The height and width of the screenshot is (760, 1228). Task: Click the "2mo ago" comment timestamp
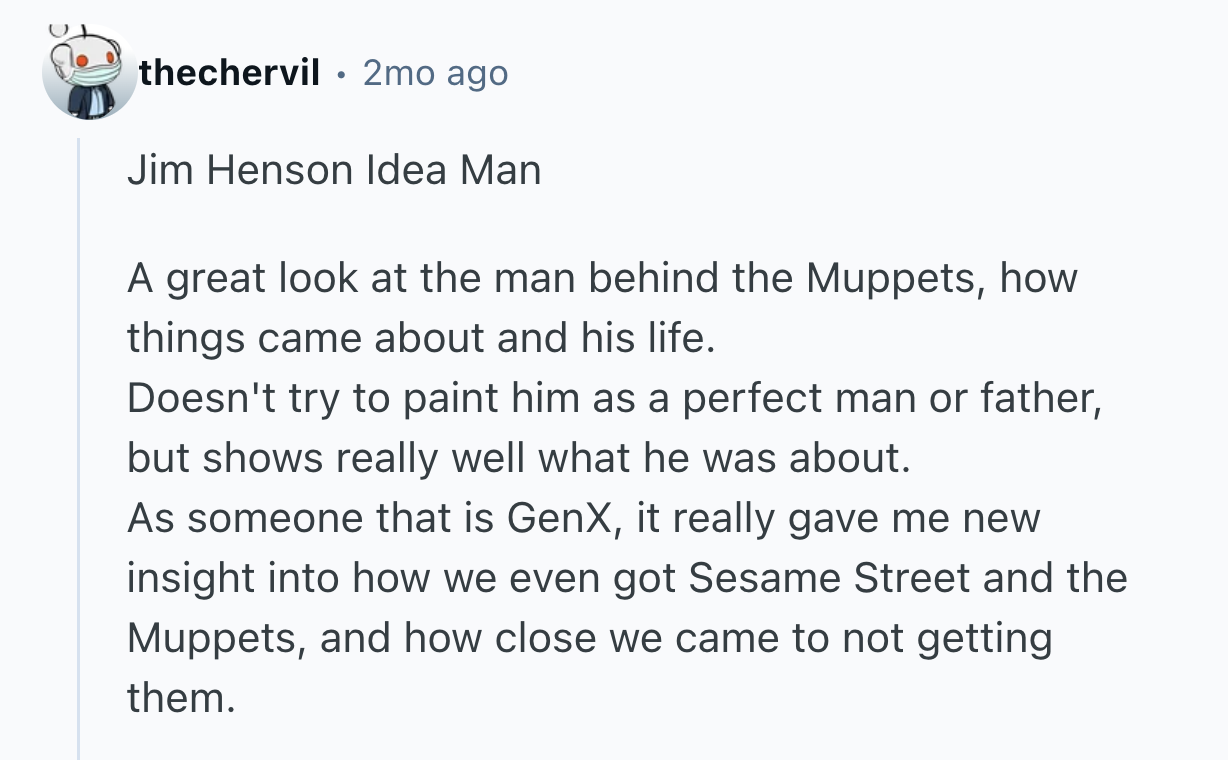pyautogui.click(x=435, y=73)
